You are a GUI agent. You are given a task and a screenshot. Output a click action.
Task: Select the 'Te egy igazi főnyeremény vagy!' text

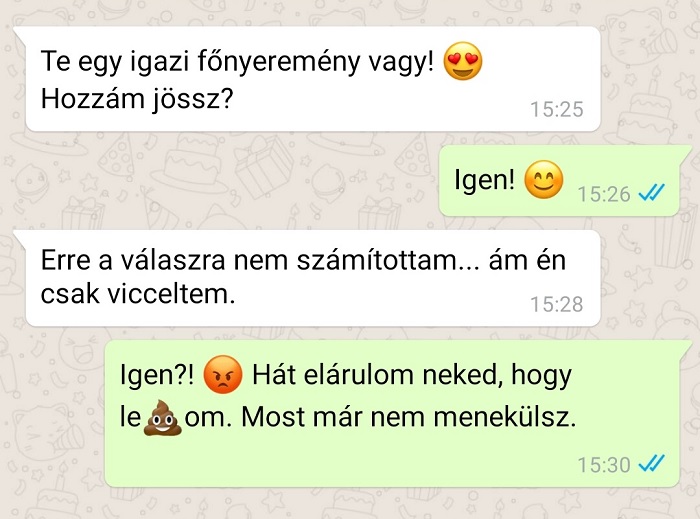[x=237, y=62]
